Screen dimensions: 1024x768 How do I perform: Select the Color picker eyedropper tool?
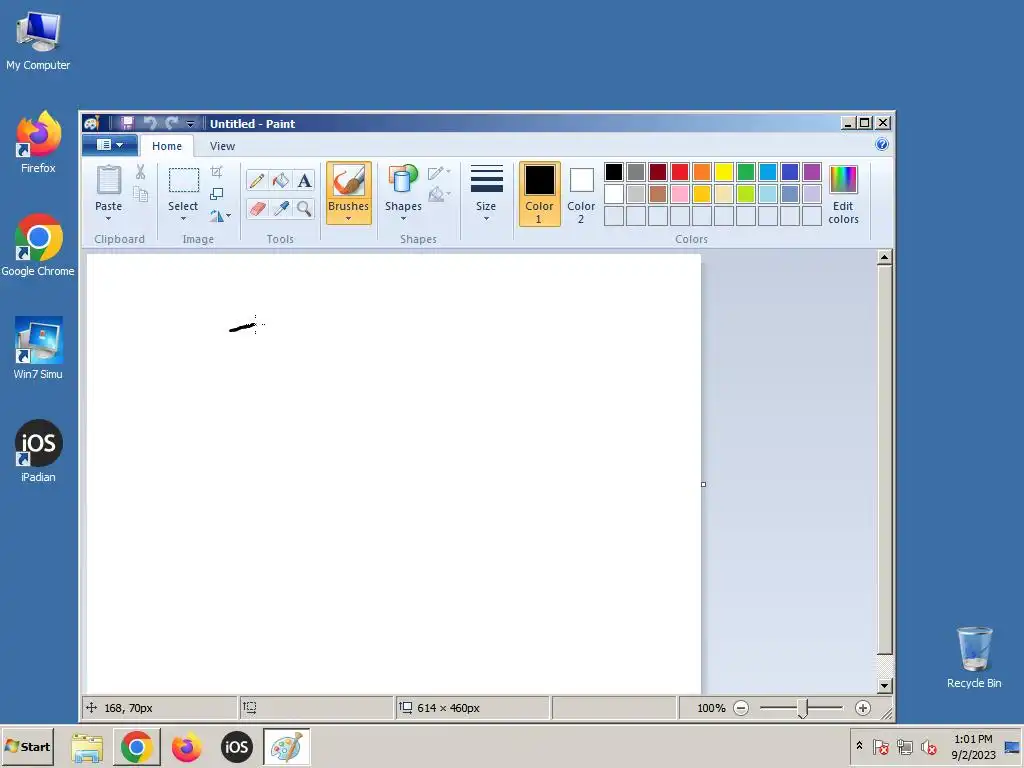(x=281, y=208)
